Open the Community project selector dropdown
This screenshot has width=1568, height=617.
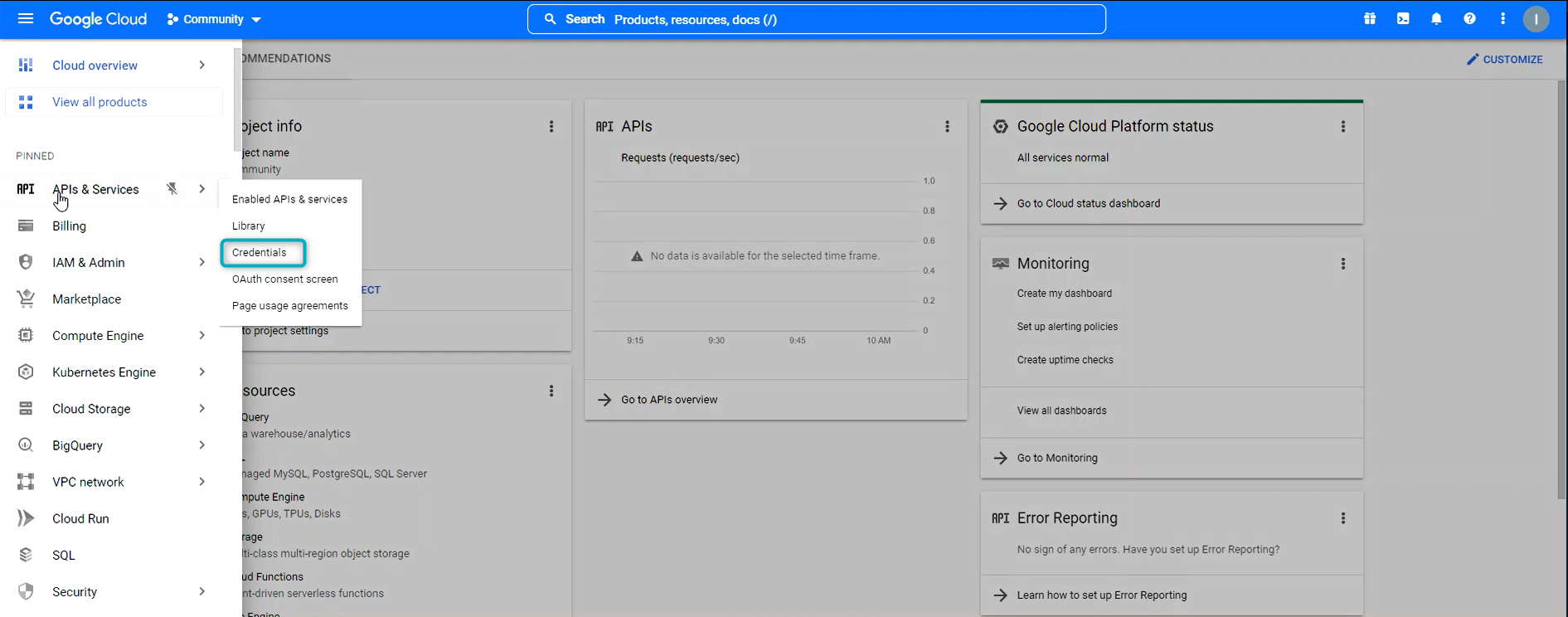click(x=214, y=19)
